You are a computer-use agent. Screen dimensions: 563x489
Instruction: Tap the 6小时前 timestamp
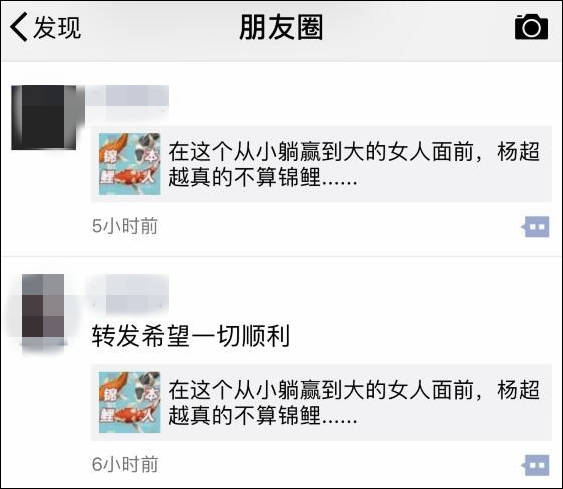(x=125, y=464)
